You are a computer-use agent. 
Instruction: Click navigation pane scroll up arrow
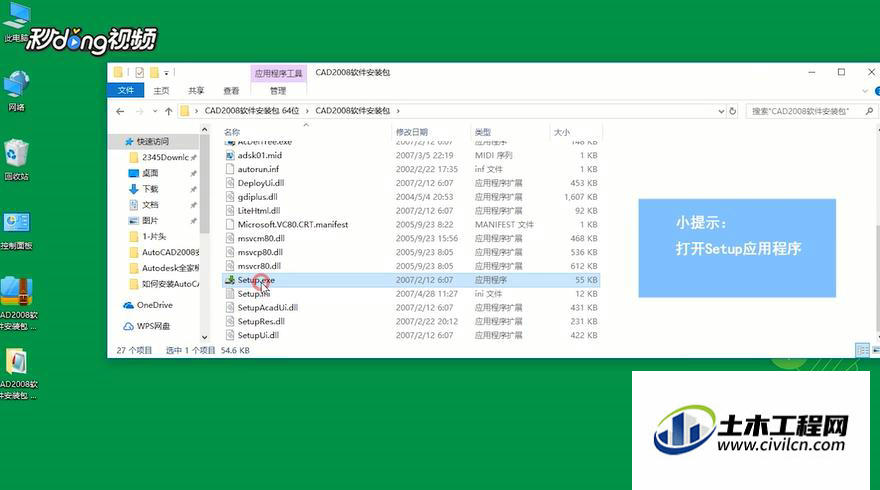pos(204,130)
